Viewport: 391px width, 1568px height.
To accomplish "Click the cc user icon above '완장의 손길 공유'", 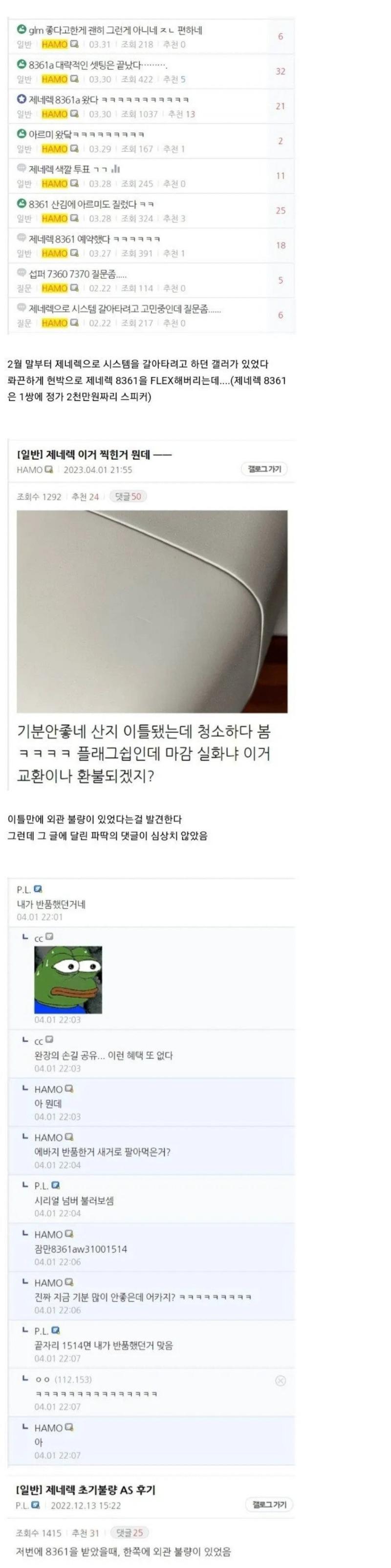I will pos(49,1039).
